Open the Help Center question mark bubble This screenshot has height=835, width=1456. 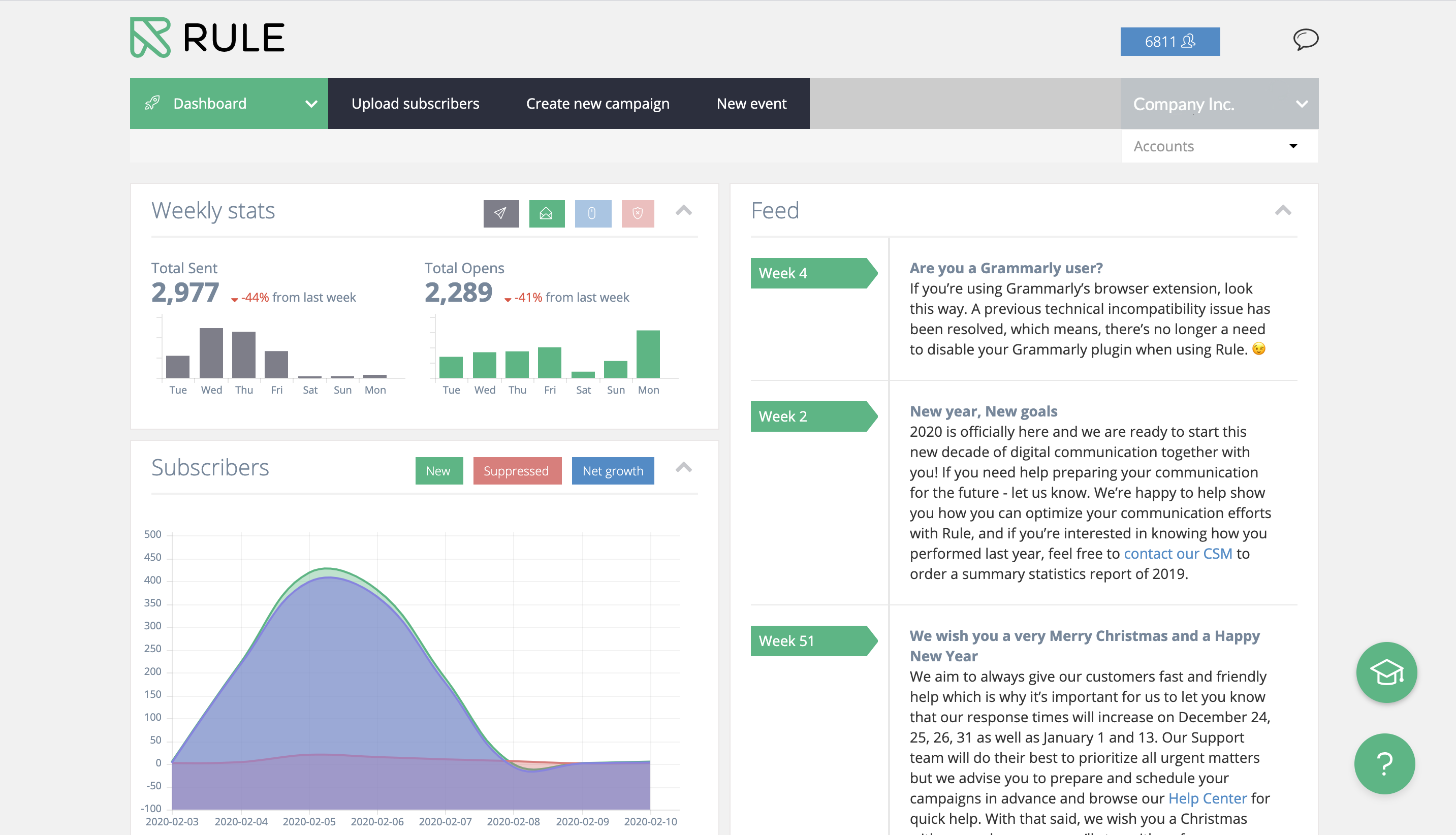[x=1385, y=763]
